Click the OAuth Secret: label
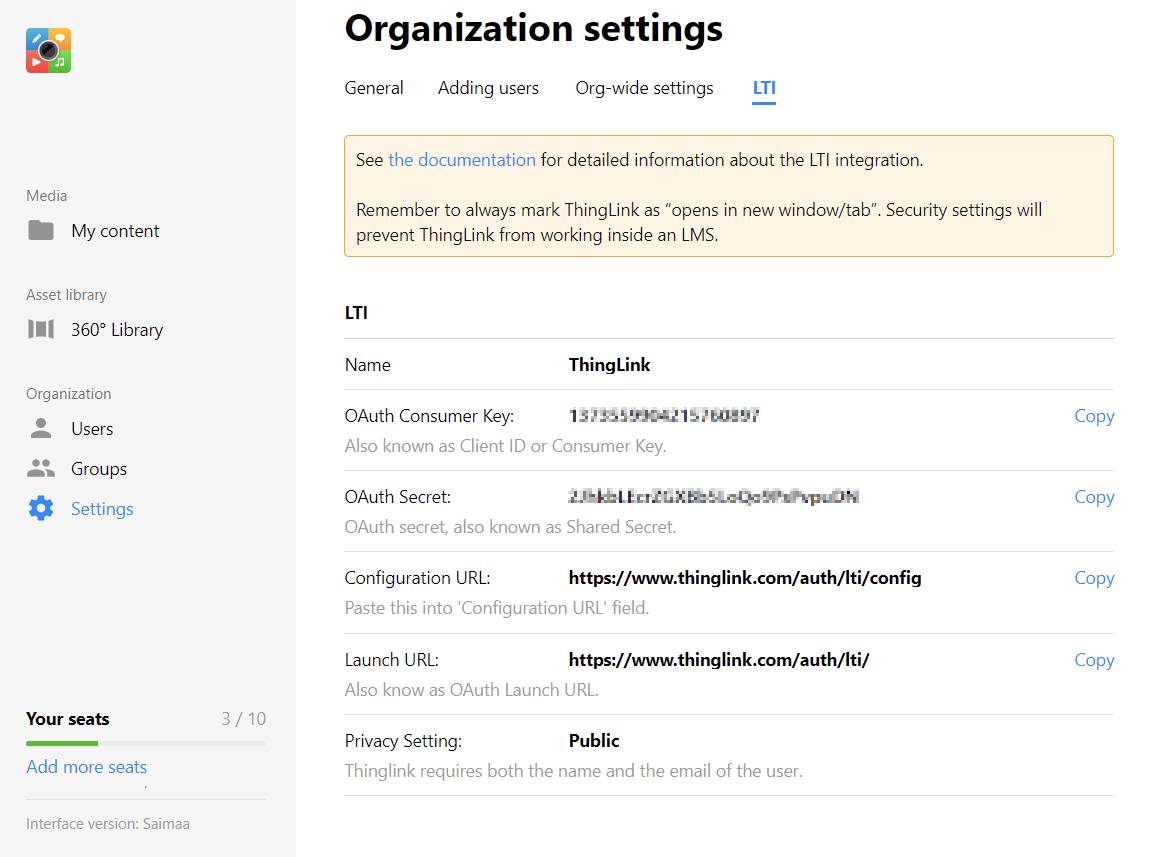The image size is (1157, 857). [398, 497]
